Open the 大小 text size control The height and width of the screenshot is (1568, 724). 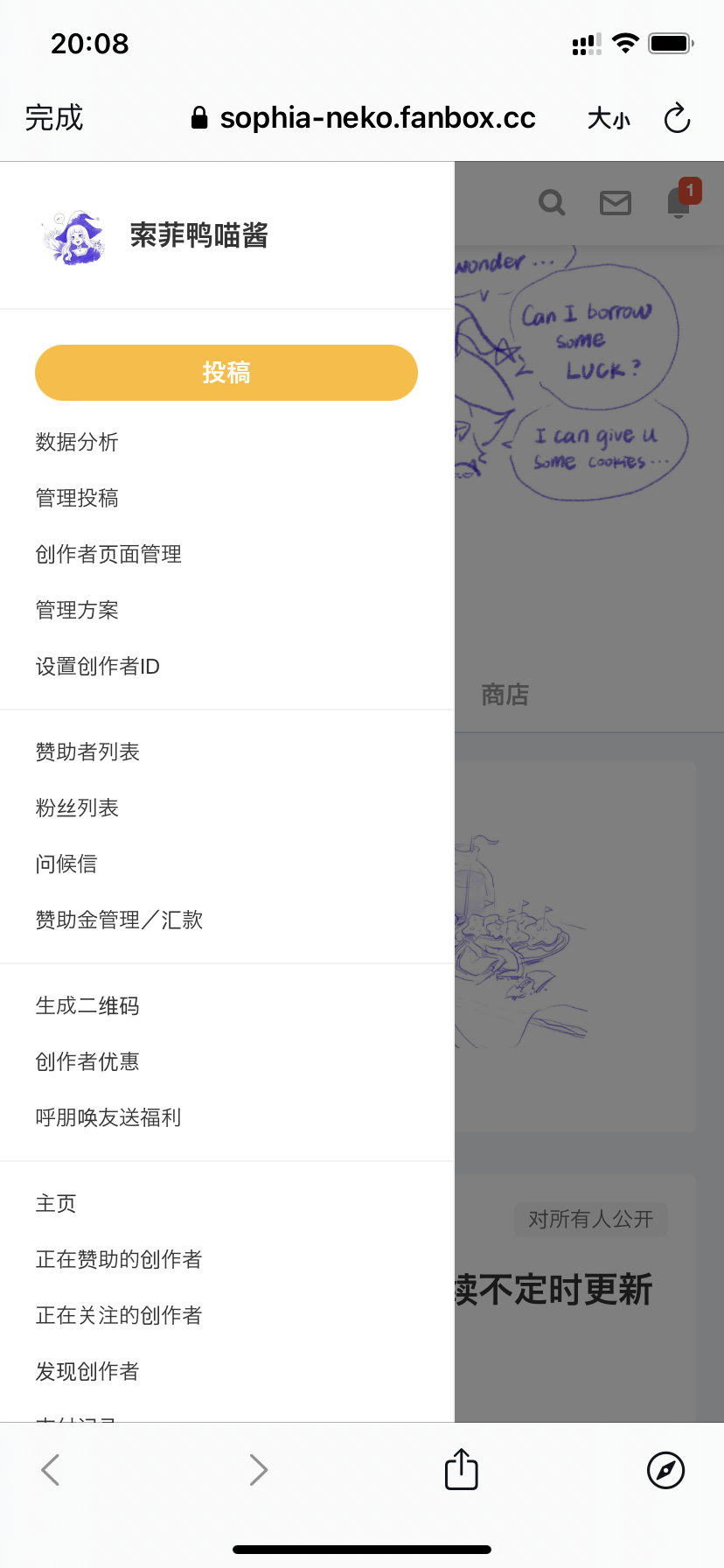pos(609,118)
